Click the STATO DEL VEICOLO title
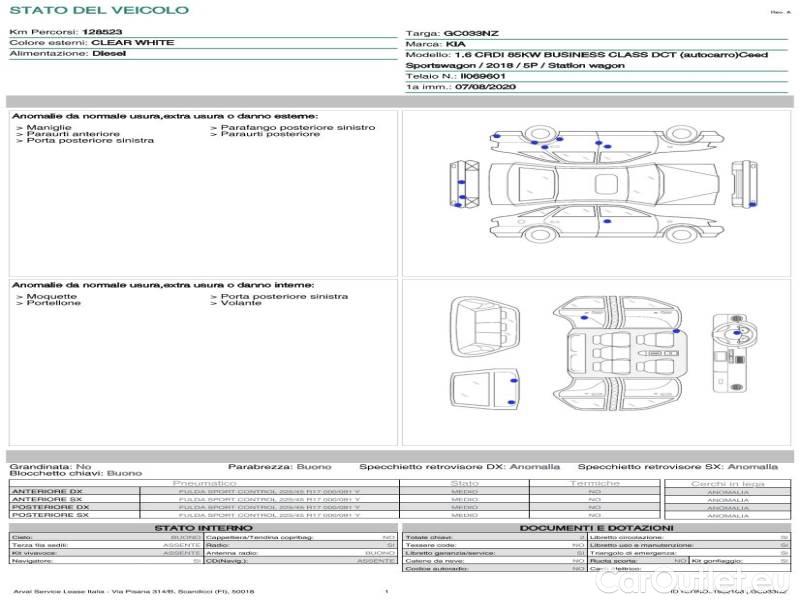The height and width of the screenshot is (600, 800). click(99, 10)
